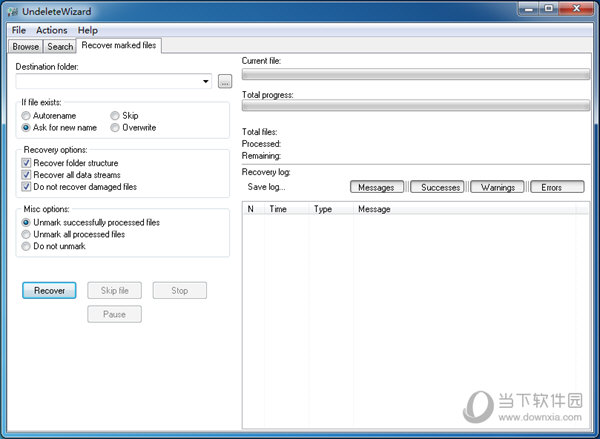Toggle the Errors log filter
Screen dimensions: 600x439
pyautogui.click(x=558, y=187)
